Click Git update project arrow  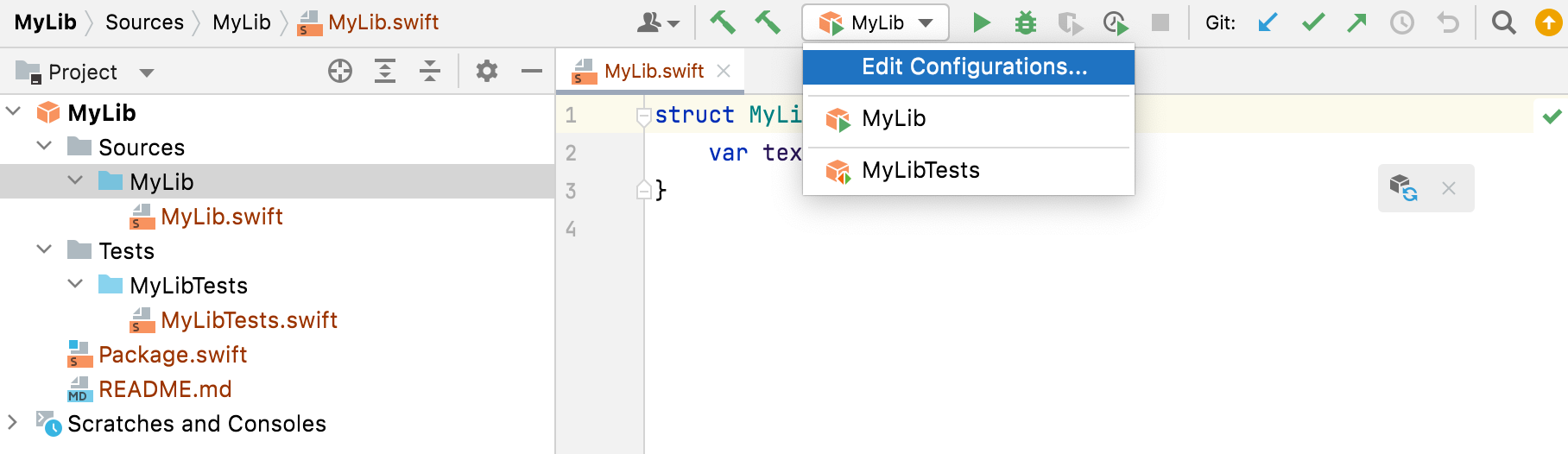coord(1268,22)
